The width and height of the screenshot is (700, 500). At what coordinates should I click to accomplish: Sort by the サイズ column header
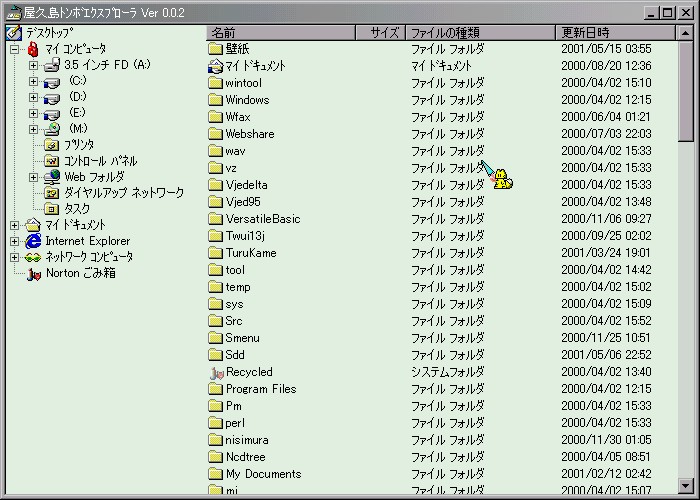(380, 33)
